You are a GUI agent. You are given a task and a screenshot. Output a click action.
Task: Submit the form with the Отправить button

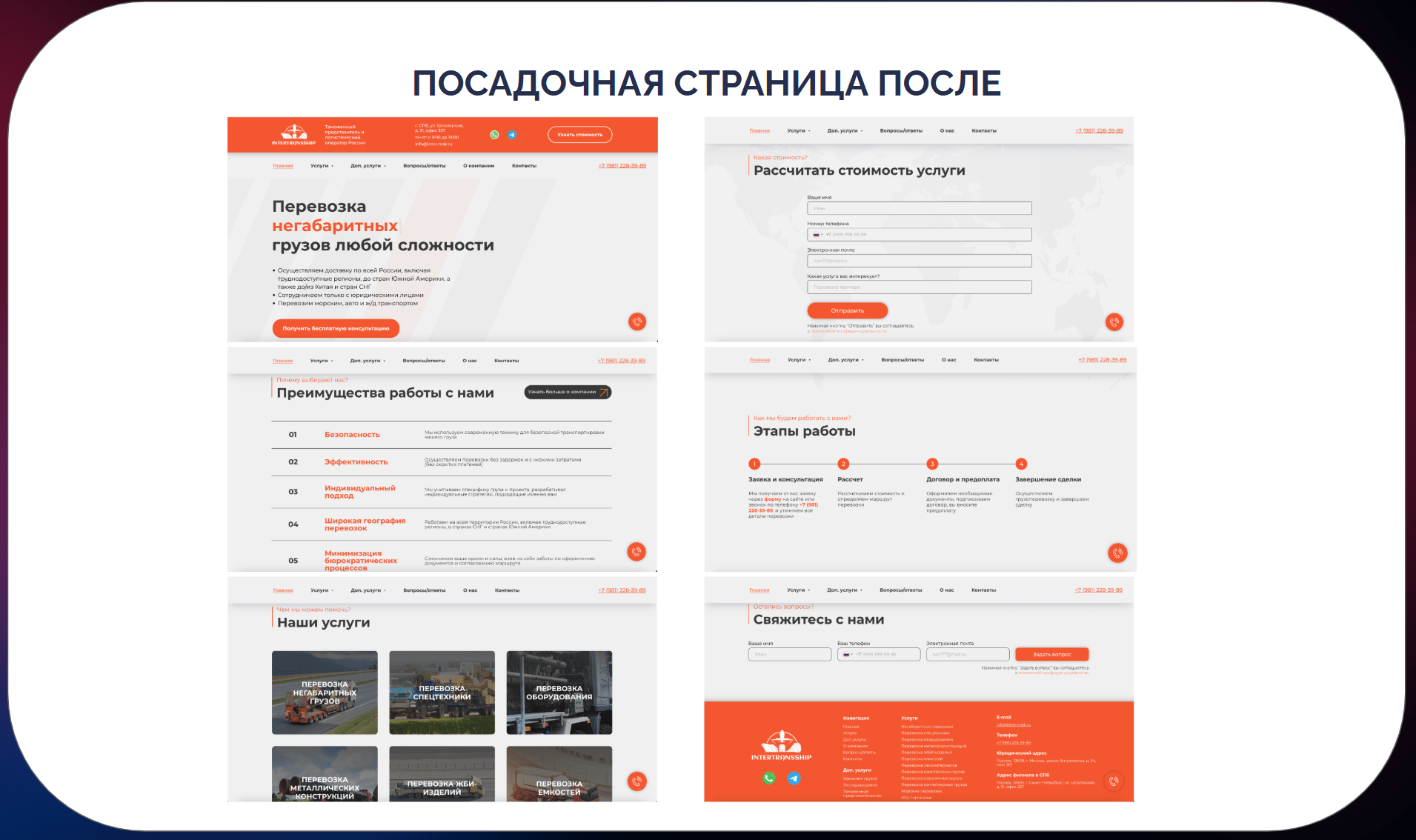[847, 310]
